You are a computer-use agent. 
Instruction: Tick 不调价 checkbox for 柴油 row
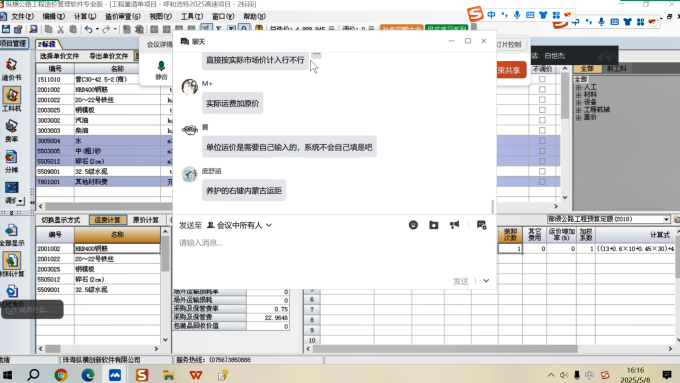(x=542, y=130)
